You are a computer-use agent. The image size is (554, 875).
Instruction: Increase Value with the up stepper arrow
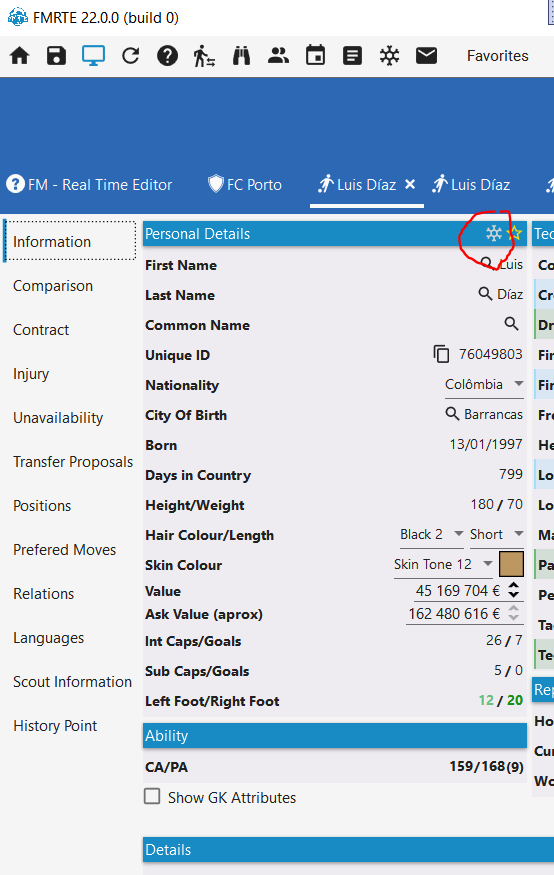[514, 585]
